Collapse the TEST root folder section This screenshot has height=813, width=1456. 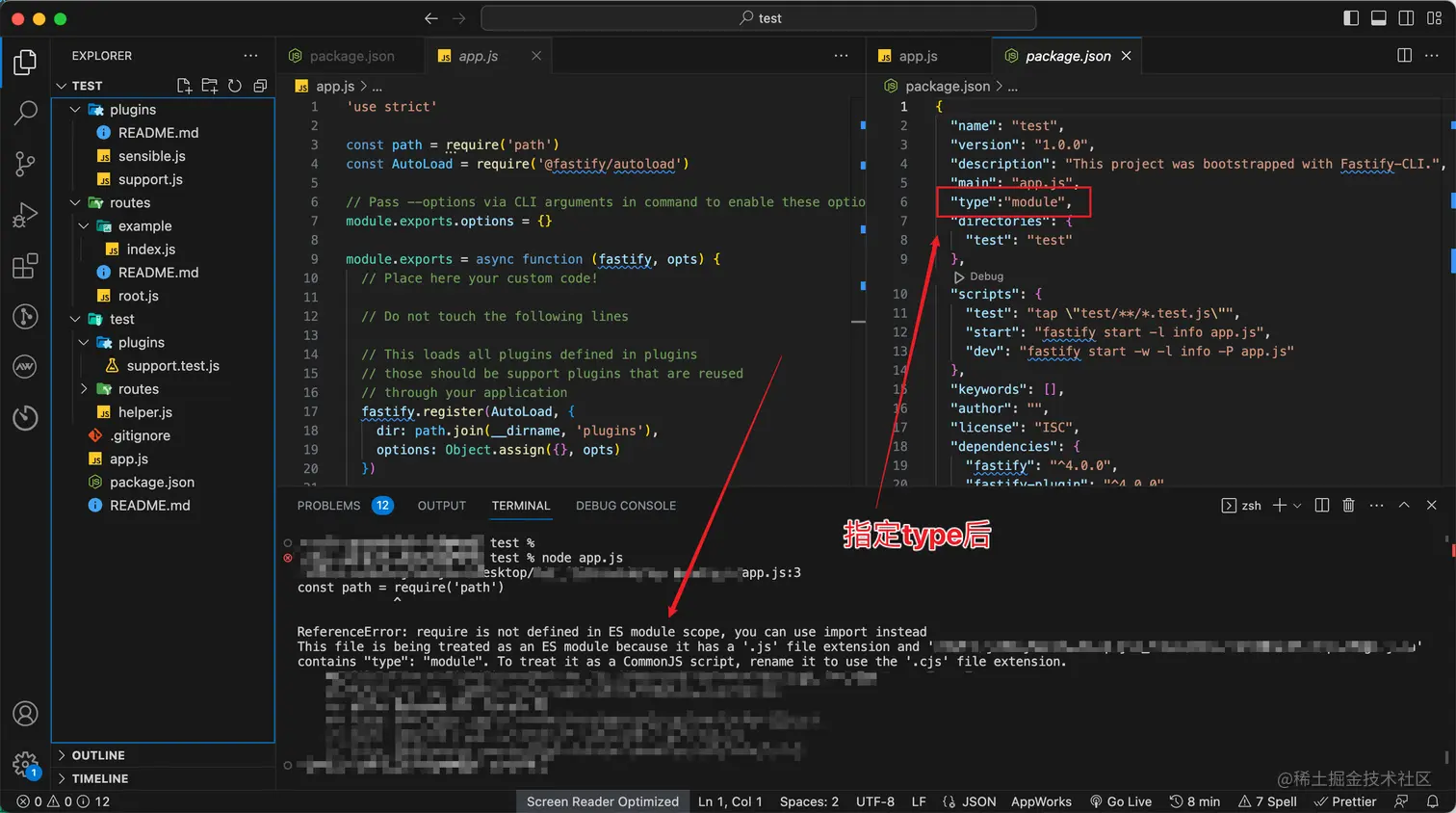(x=62, y=86)
